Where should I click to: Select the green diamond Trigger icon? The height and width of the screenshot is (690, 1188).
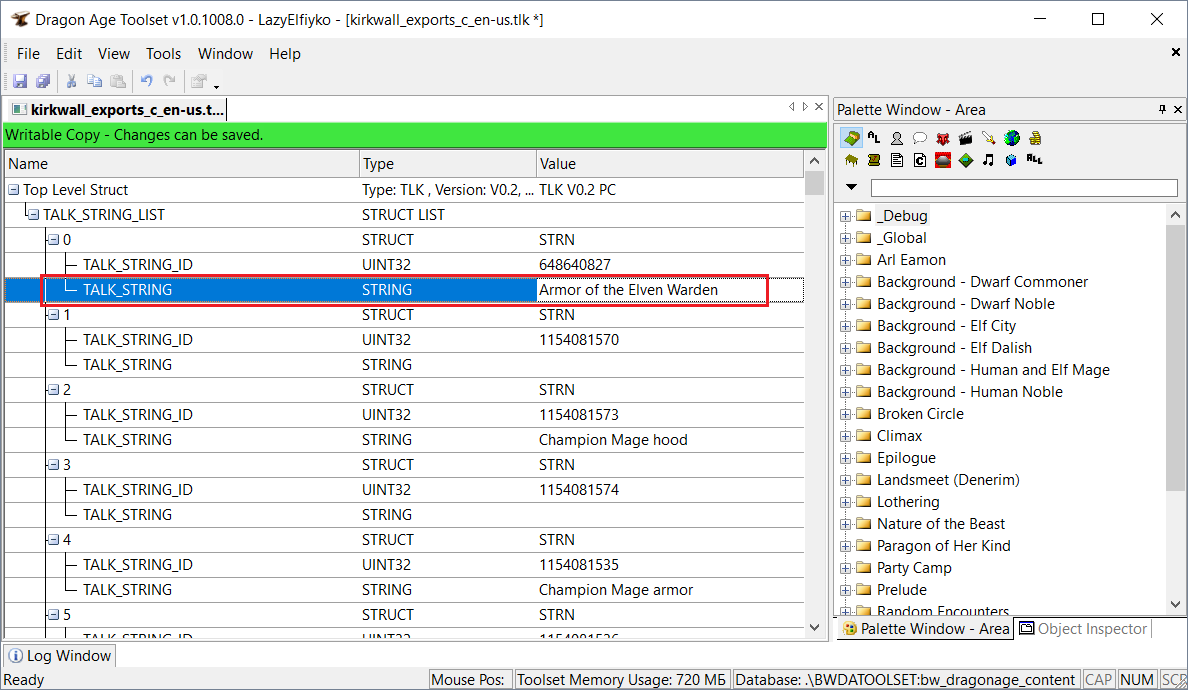click(x=965, y=160)
